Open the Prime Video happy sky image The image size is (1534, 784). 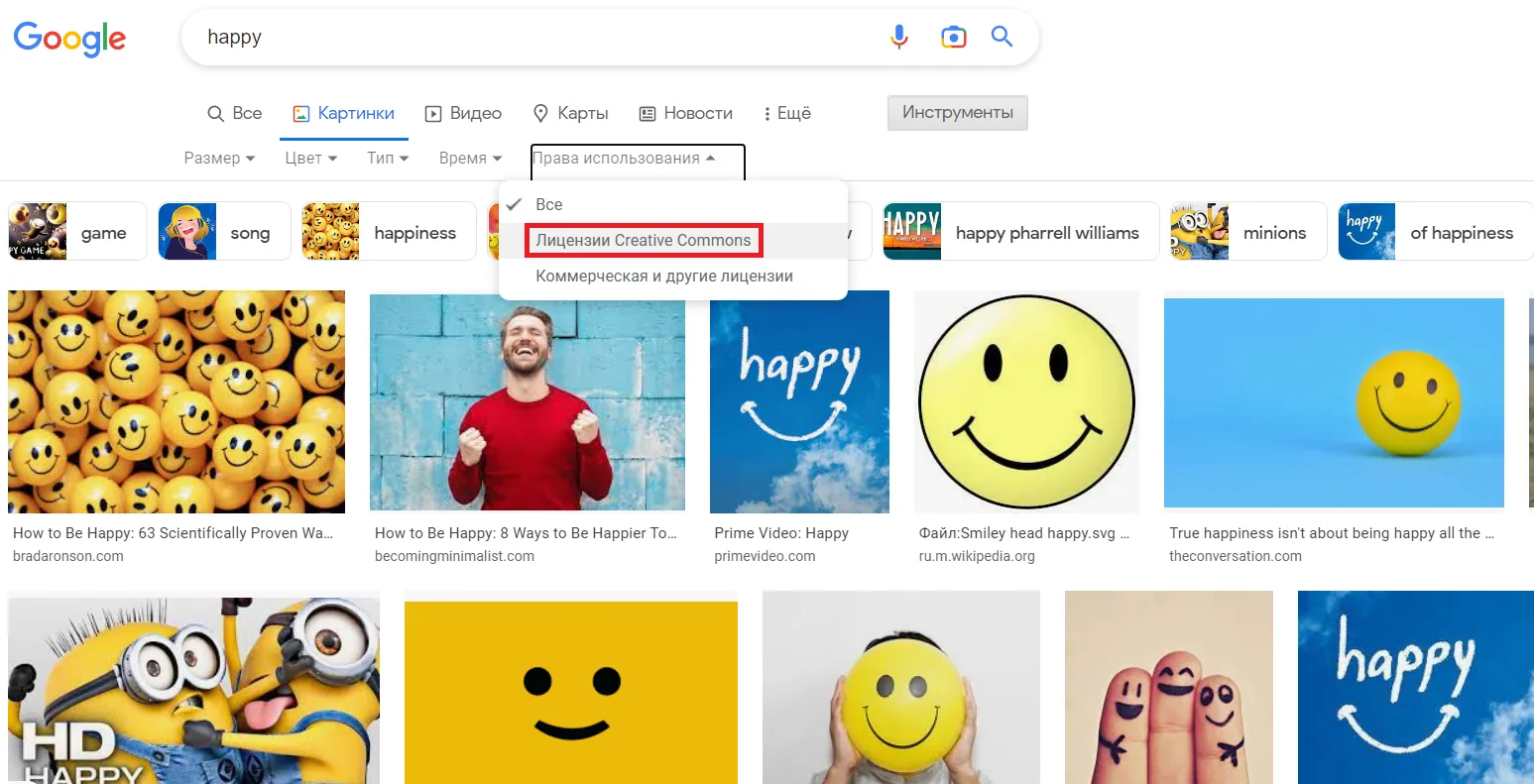[799, 401]
